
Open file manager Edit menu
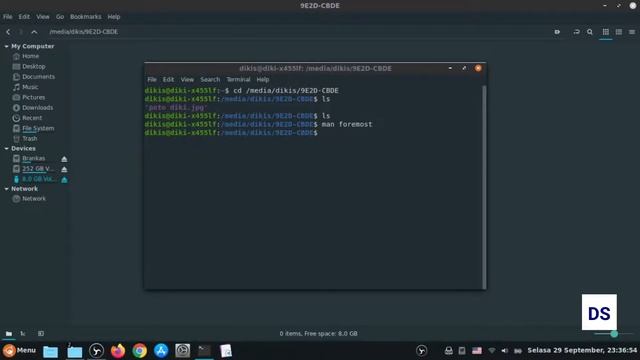point(24,17)
